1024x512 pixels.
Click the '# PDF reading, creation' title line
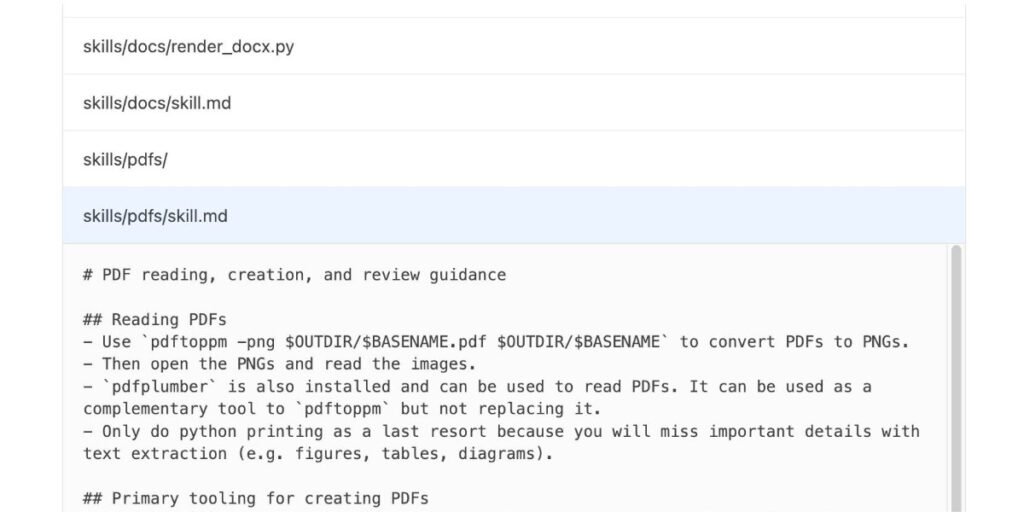(294, 275)
